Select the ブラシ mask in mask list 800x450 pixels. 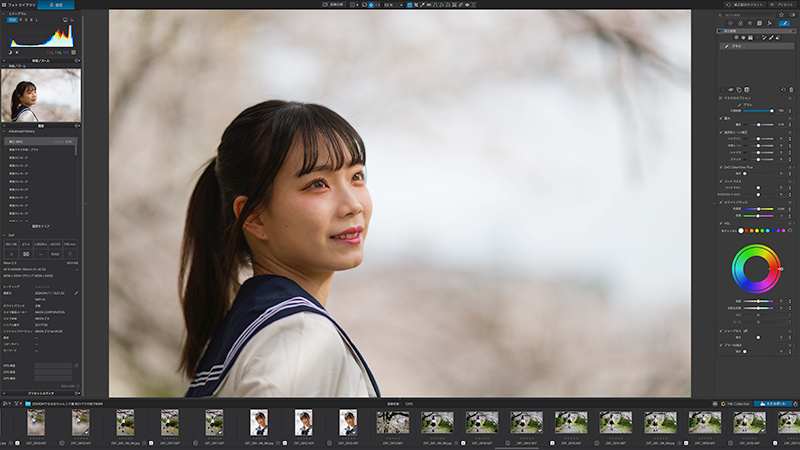pyautogui.click(x=757, y=46)
